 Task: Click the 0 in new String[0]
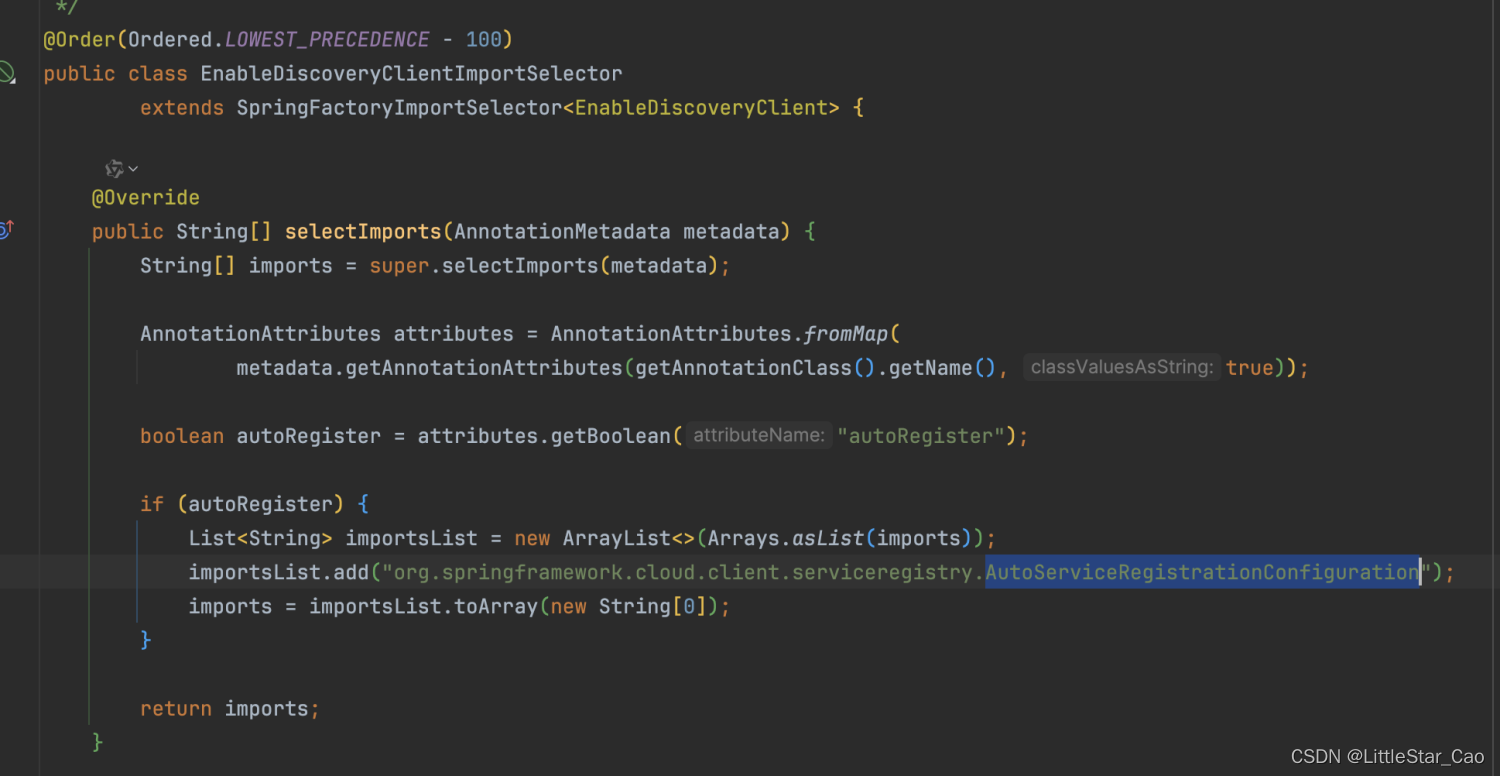point(689,606)
